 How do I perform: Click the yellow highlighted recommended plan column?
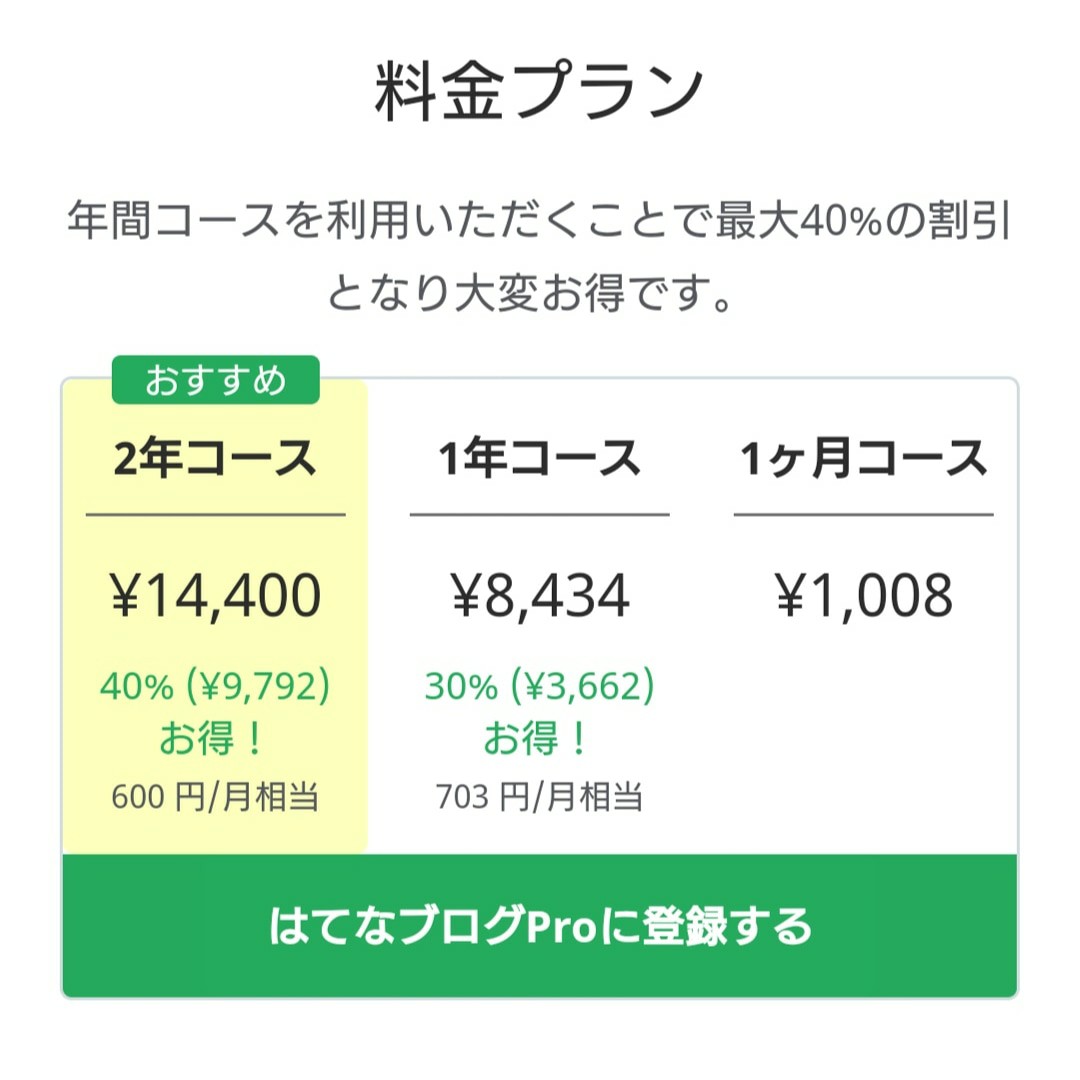[214, 620]
